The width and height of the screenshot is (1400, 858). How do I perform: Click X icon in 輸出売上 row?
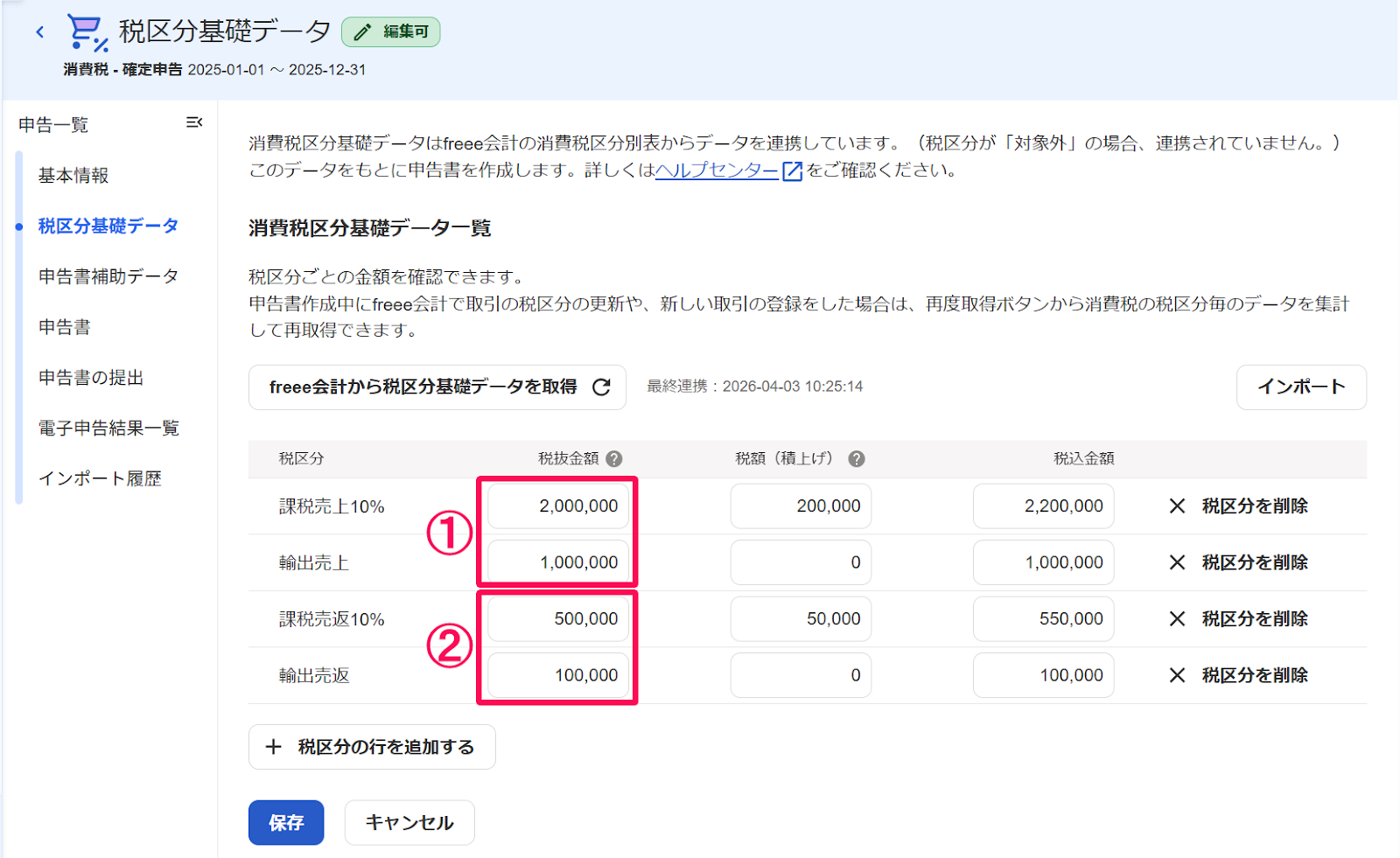1177,562
